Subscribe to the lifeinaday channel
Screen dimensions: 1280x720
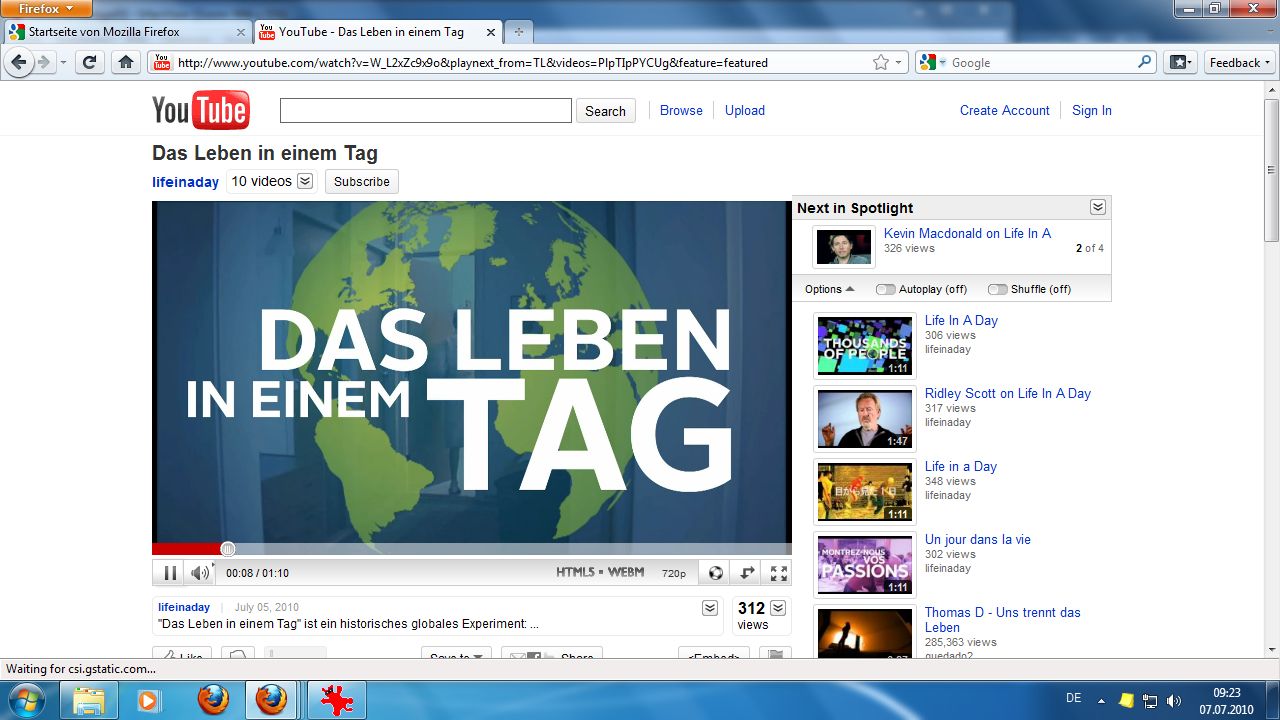tap(361, 181)
